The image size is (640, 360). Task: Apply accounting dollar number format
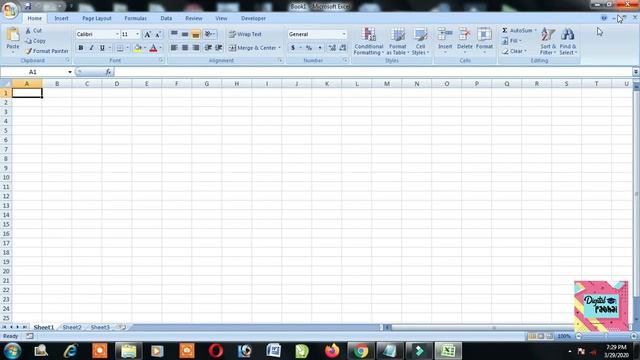(293, 48)
